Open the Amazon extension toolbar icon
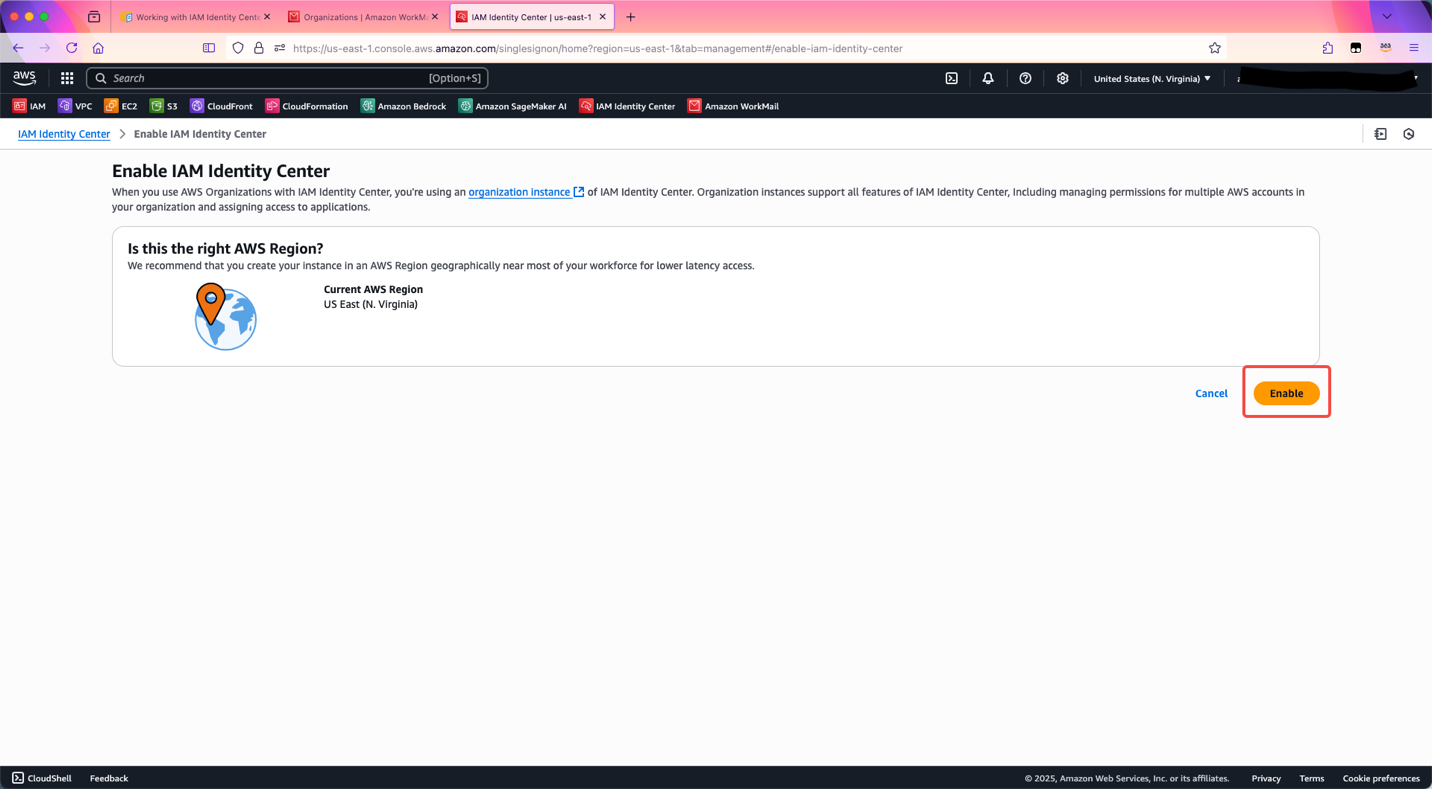 1385,48
